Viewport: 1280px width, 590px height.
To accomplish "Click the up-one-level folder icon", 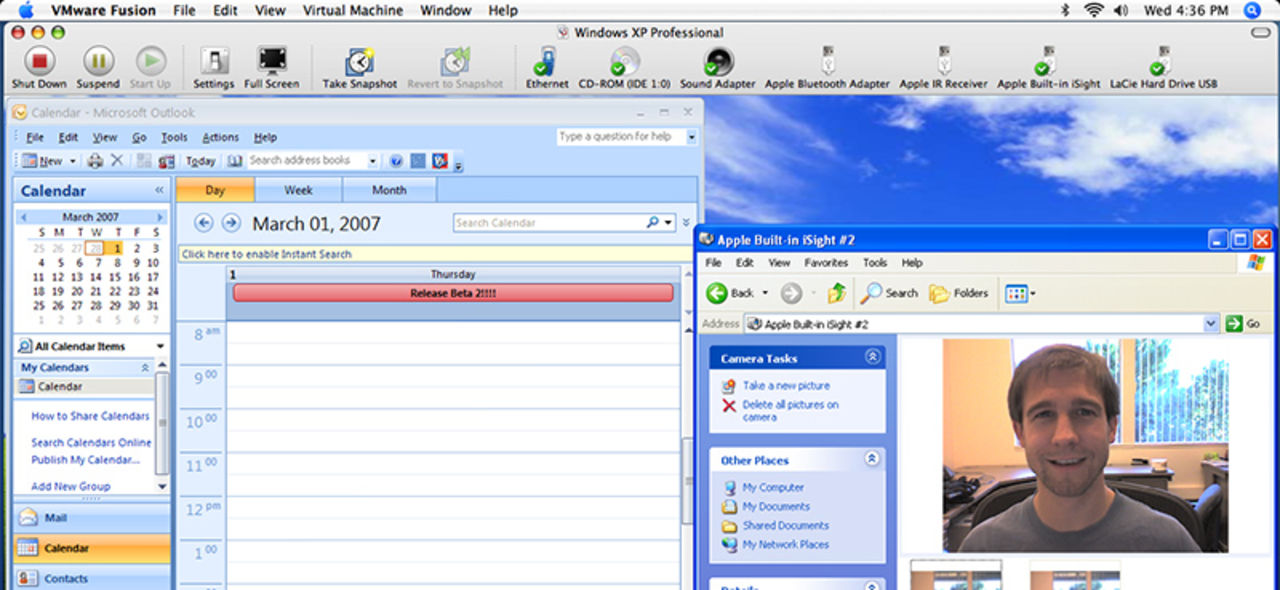I will (837, 293).
